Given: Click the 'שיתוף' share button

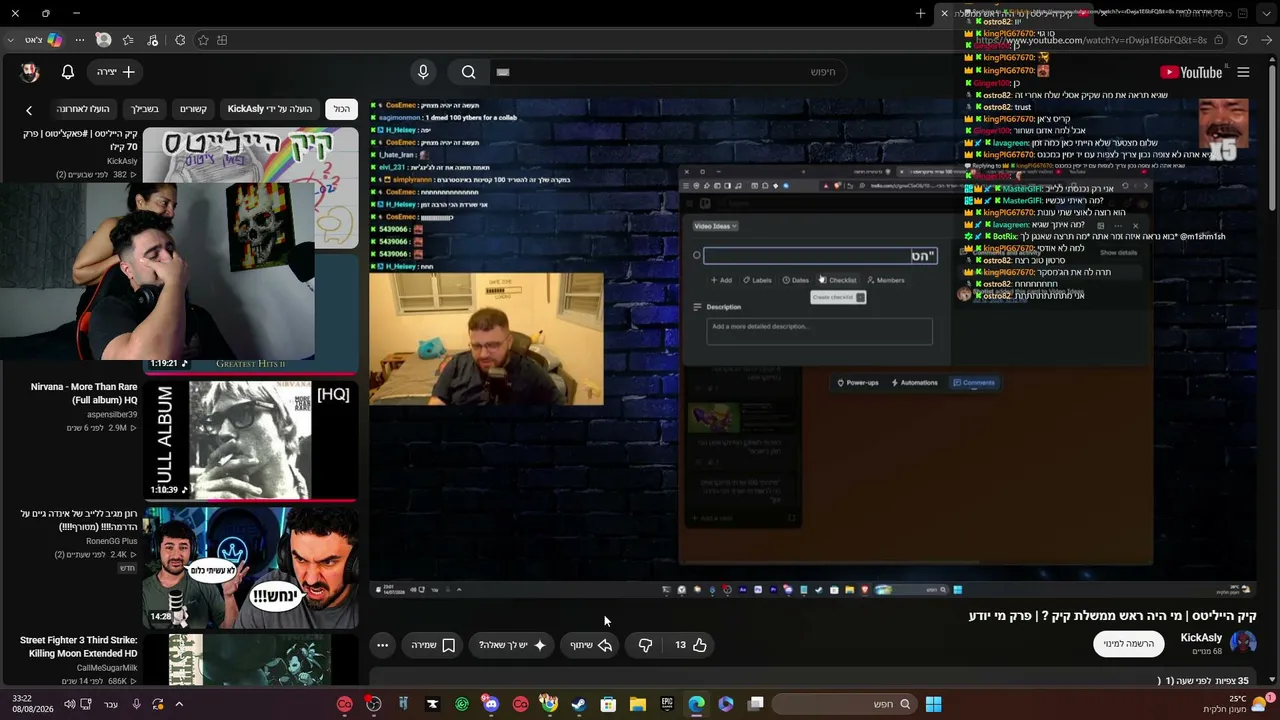Looking at the screenshot, I should pos(591,645).
